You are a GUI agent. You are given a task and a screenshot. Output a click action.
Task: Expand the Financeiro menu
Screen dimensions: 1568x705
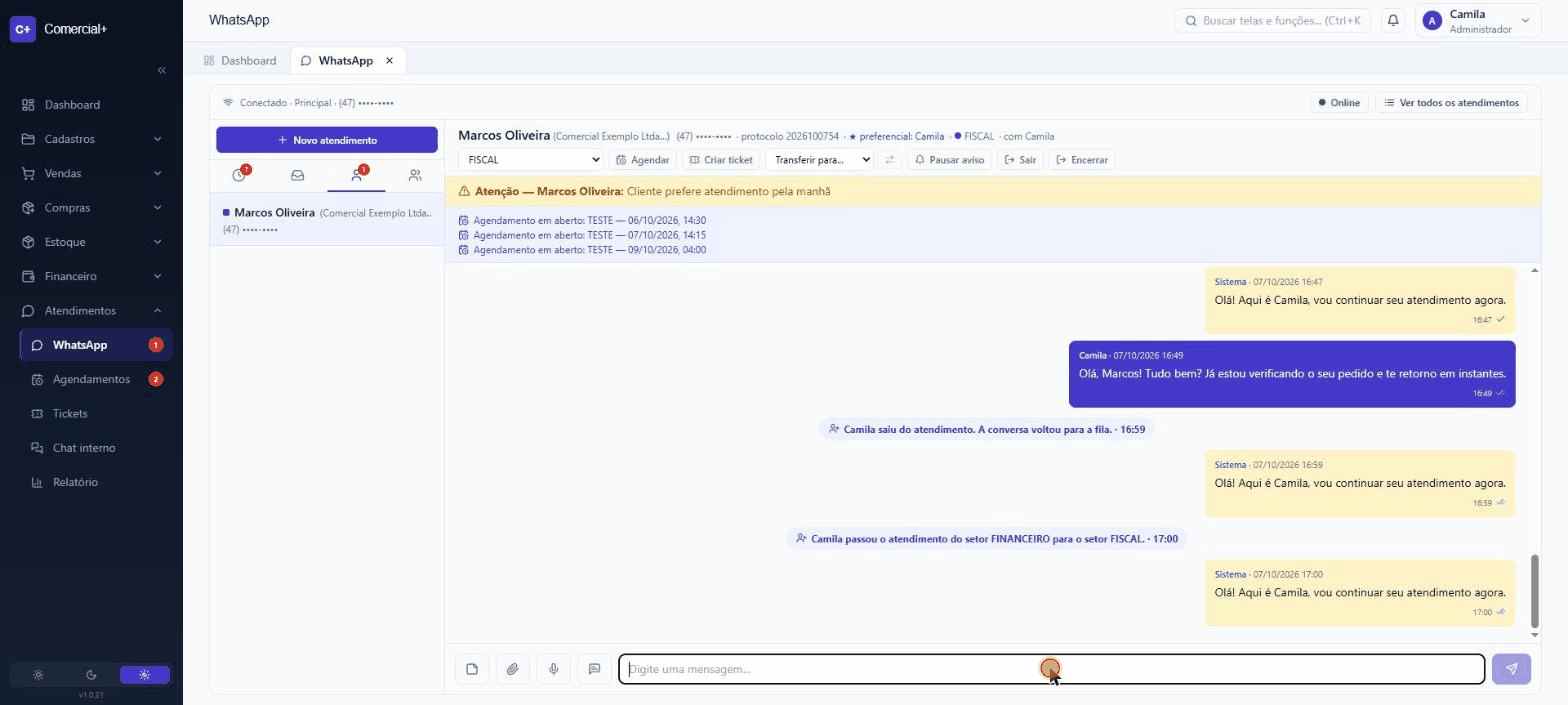[95, 276]
